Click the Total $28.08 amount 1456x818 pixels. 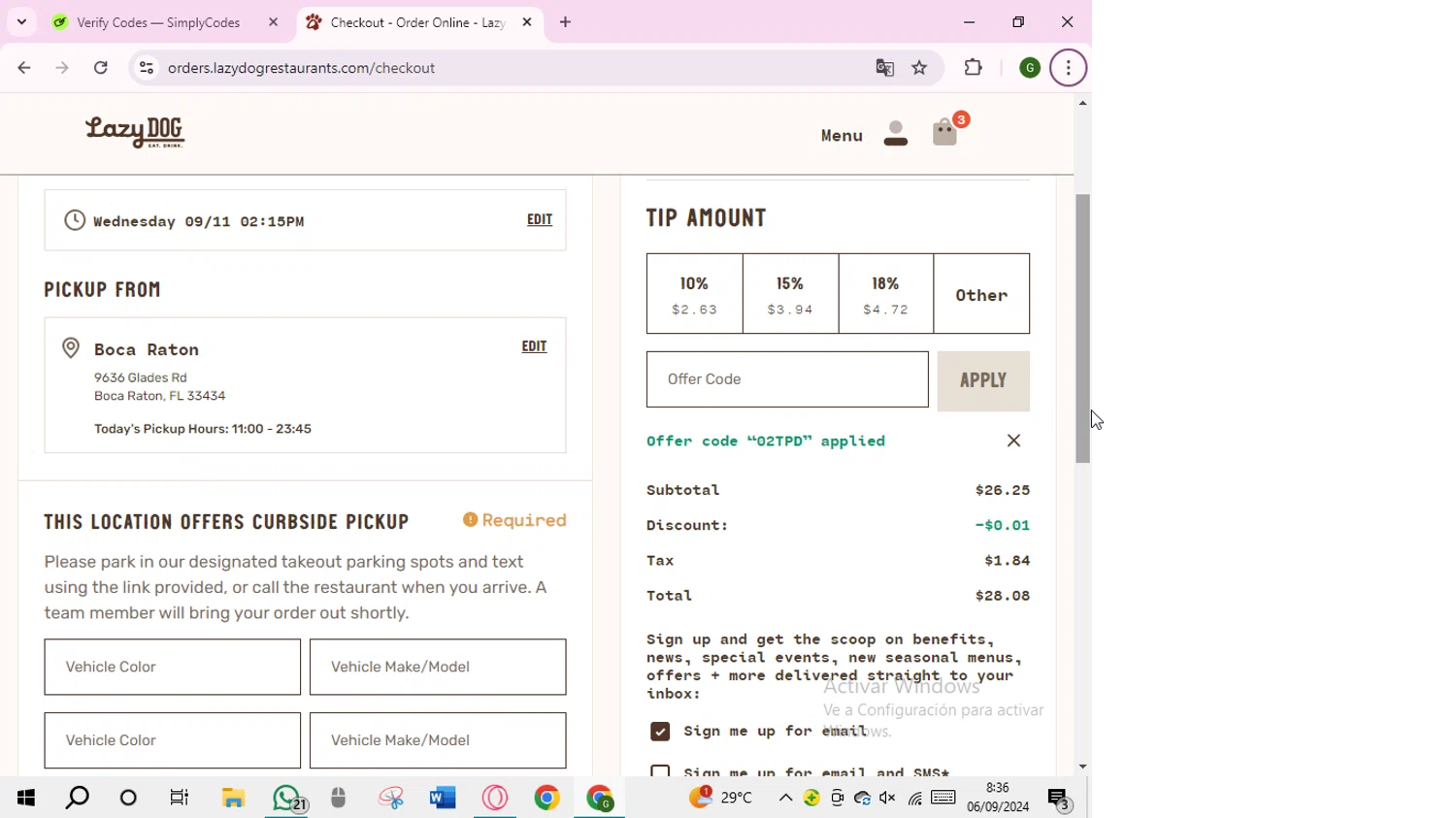click(1003, 596)
